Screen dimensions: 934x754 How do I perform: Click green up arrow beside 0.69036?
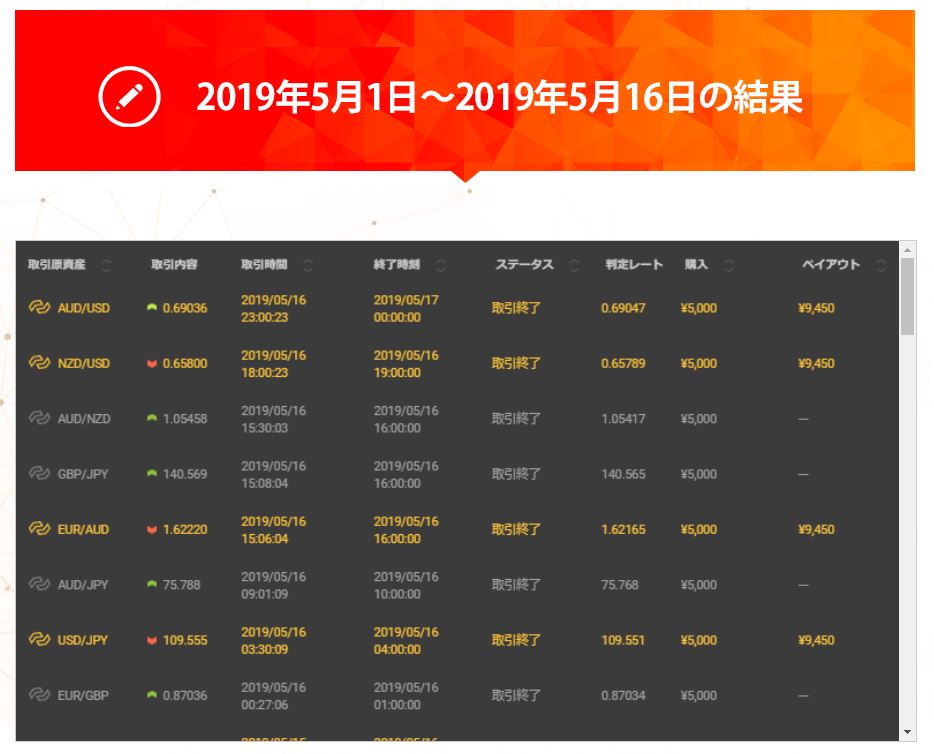152,307
